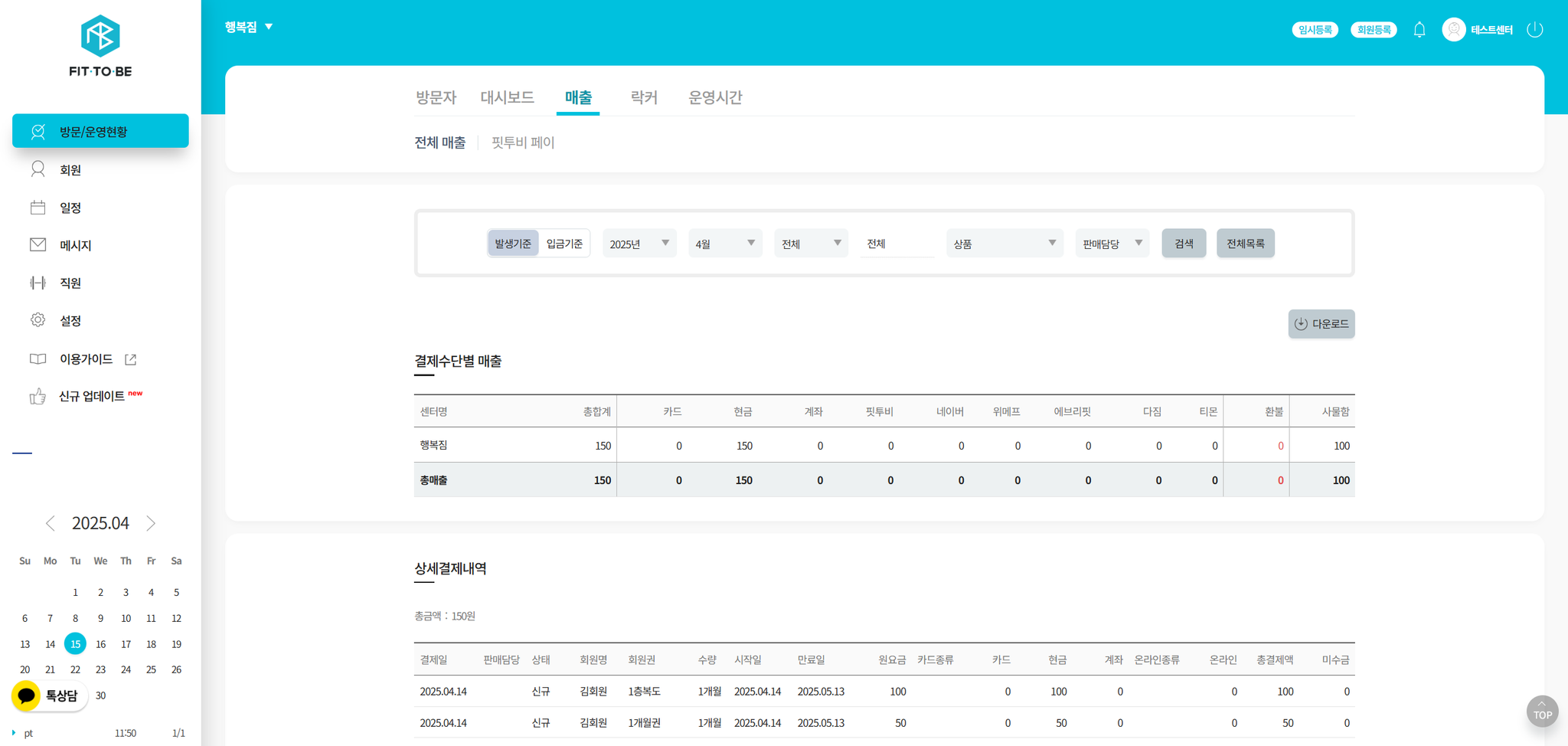
Task: Click the 2025.04 month label
Action: (x=100, y=523)
